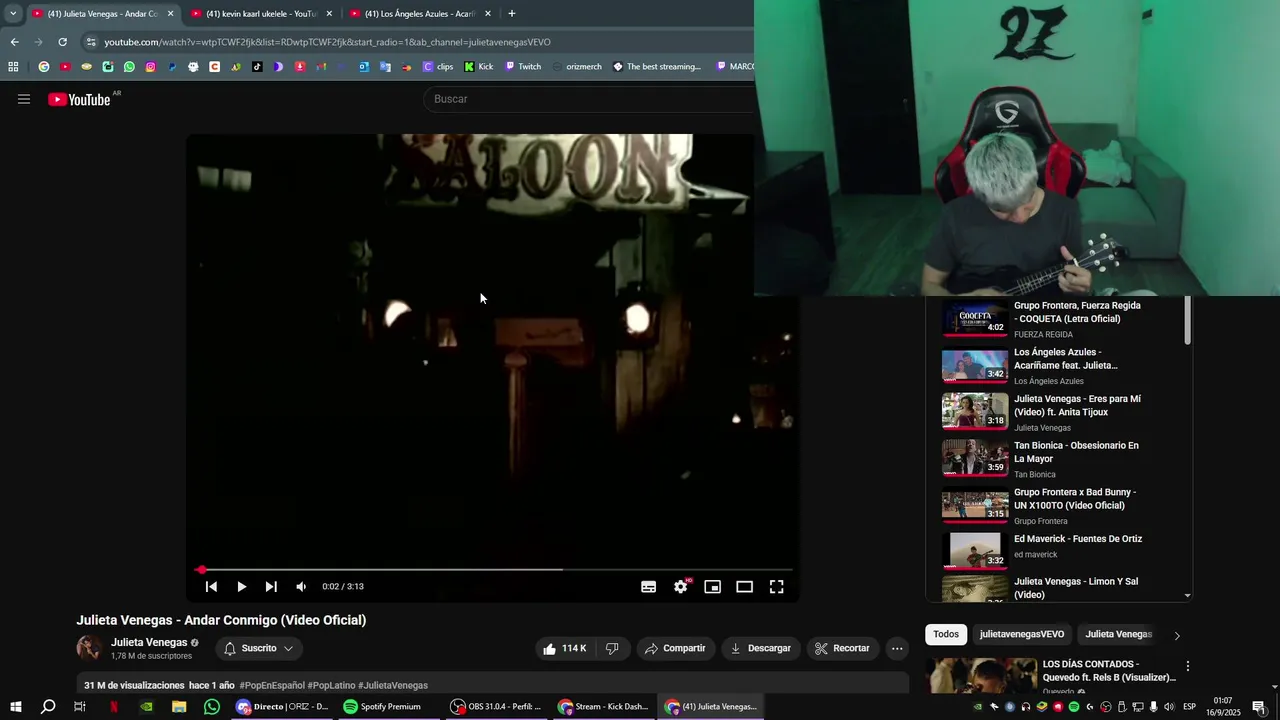This screenshot has height=720, width=1280.
Task: Create a clip with Recortar
Action: tap(842, 648)
